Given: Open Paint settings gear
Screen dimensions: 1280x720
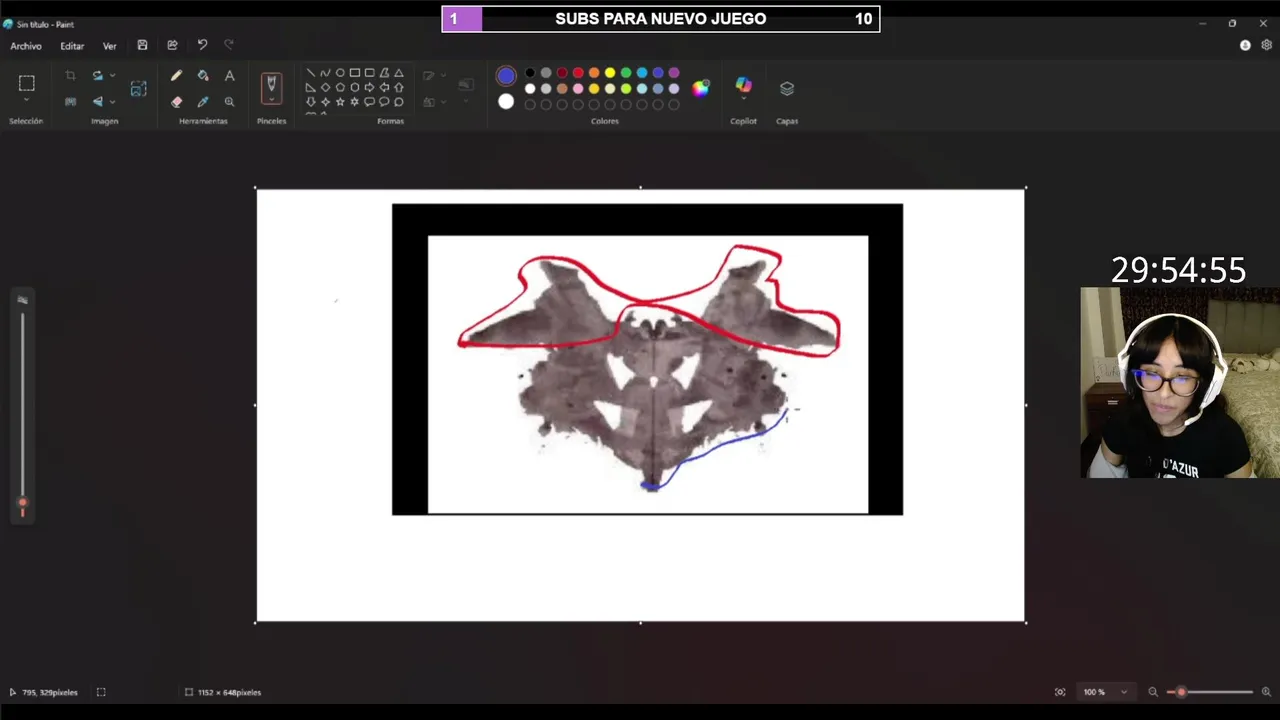Looking at the screenshot, I should (x=1267, y=45).
